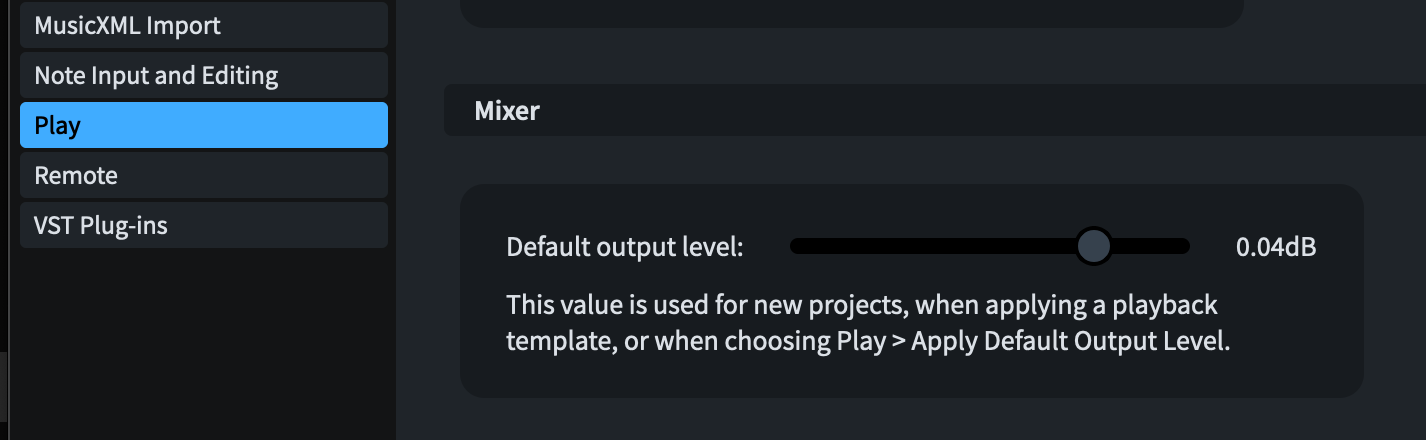Click the "Default output level:" label
The height and width of the screenshot is (440, 1426).
(625, 247)
